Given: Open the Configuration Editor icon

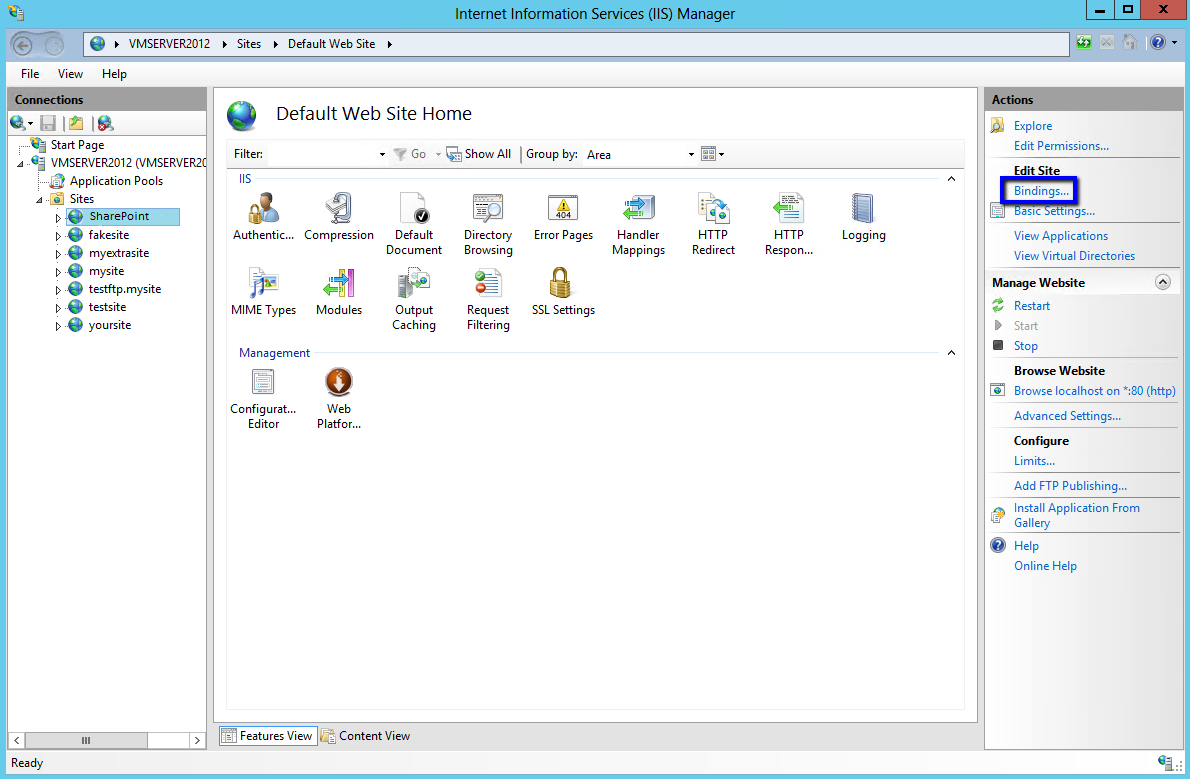Looking at the screenshot, I should click(x=263, y=397).
